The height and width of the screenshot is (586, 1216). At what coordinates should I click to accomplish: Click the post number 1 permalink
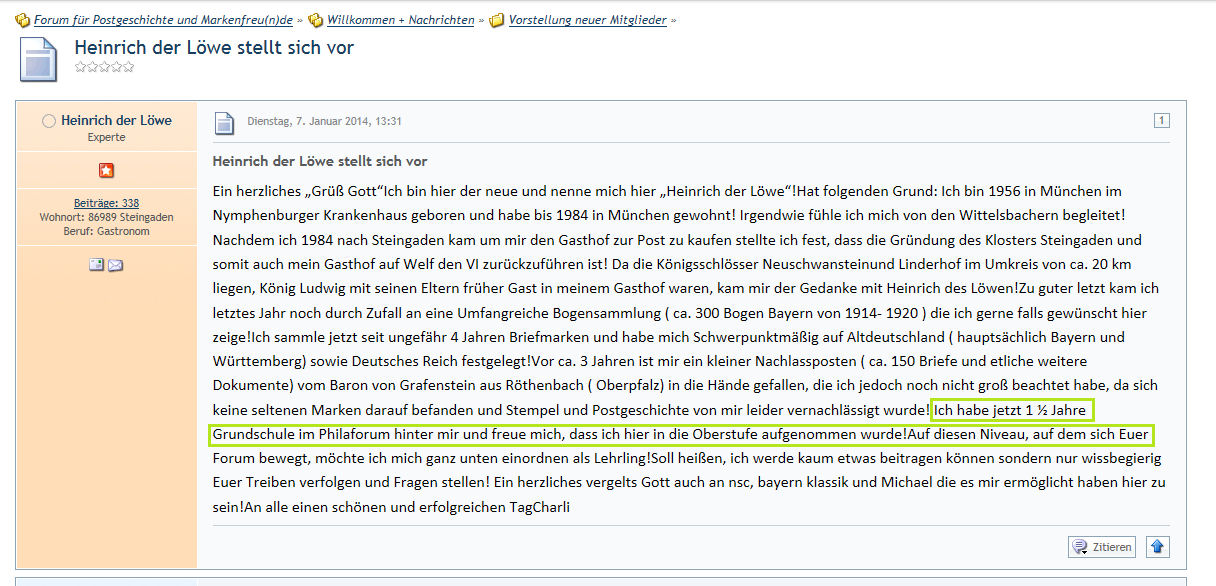[1161, 121]
